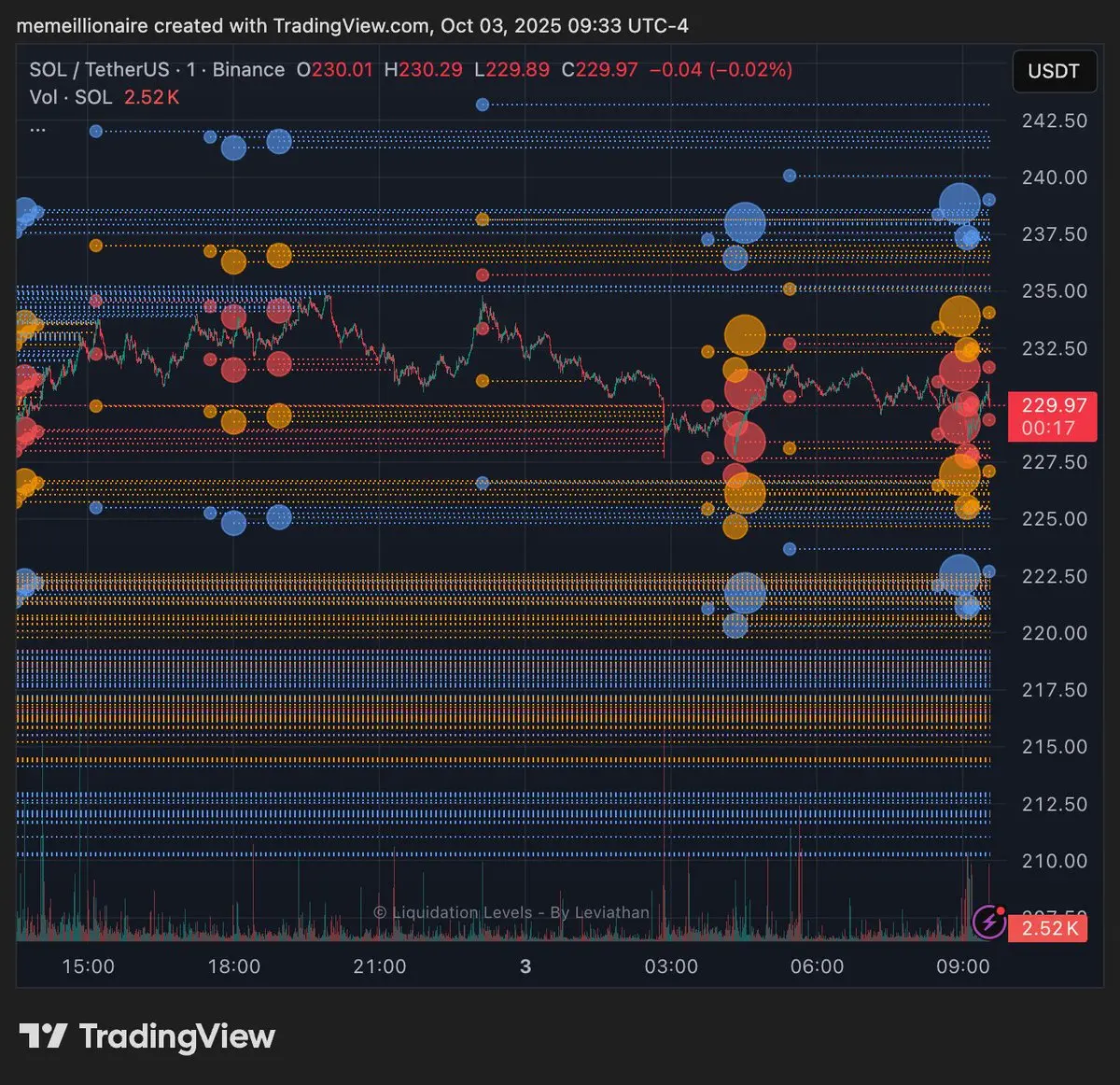Image resolution: width=1120 pixels, height=1085 pixels.
Task: Click the bold day marker 3 on time axis
Action: [x=525, y=967]
